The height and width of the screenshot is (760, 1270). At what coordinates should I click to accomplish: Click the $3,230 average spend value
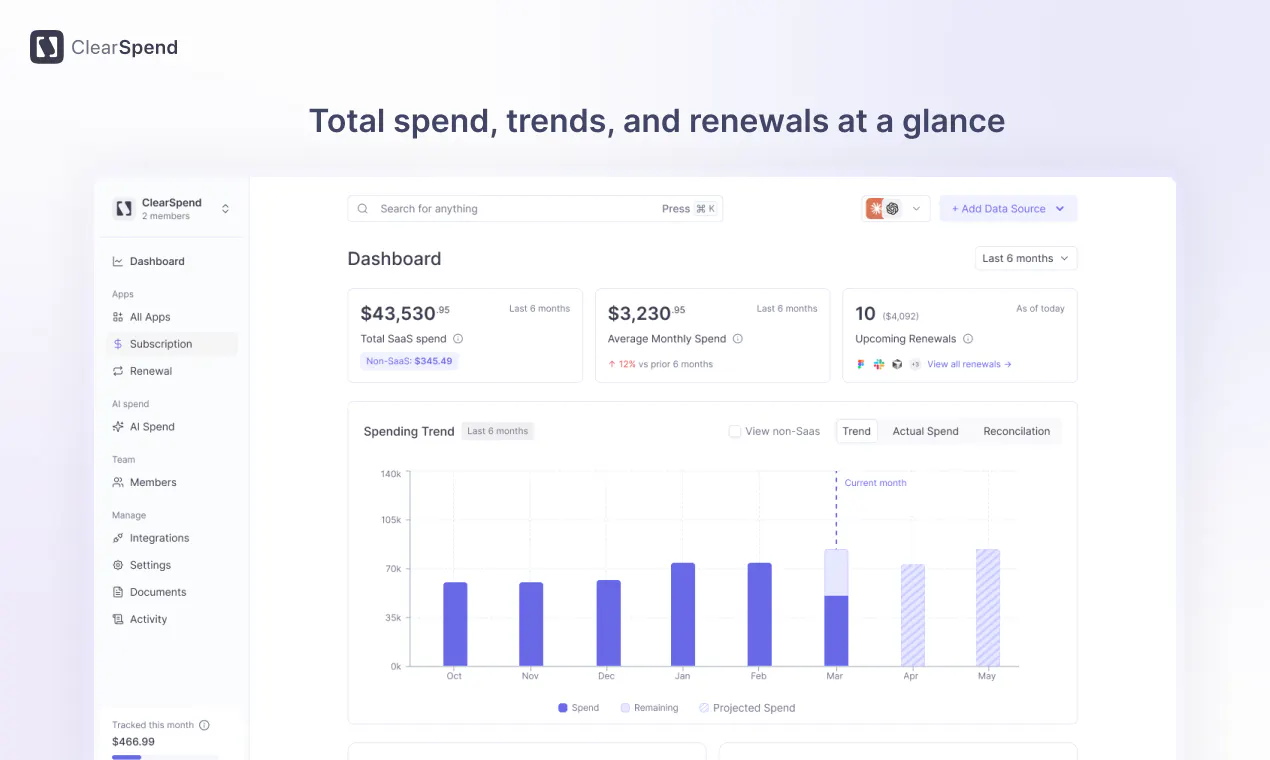647,313
